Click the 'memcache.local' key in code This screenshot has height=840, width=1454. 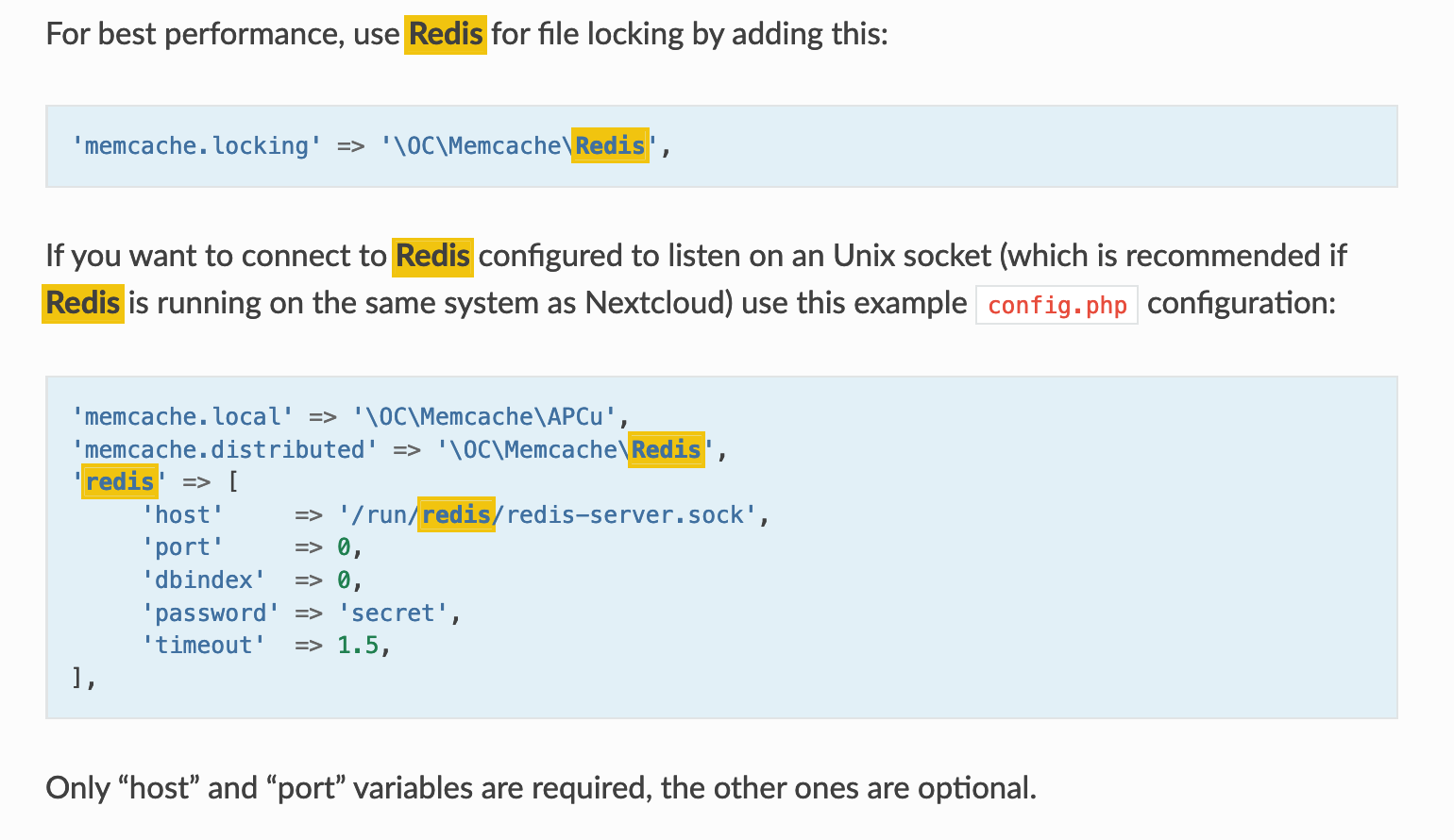(182, 417)
